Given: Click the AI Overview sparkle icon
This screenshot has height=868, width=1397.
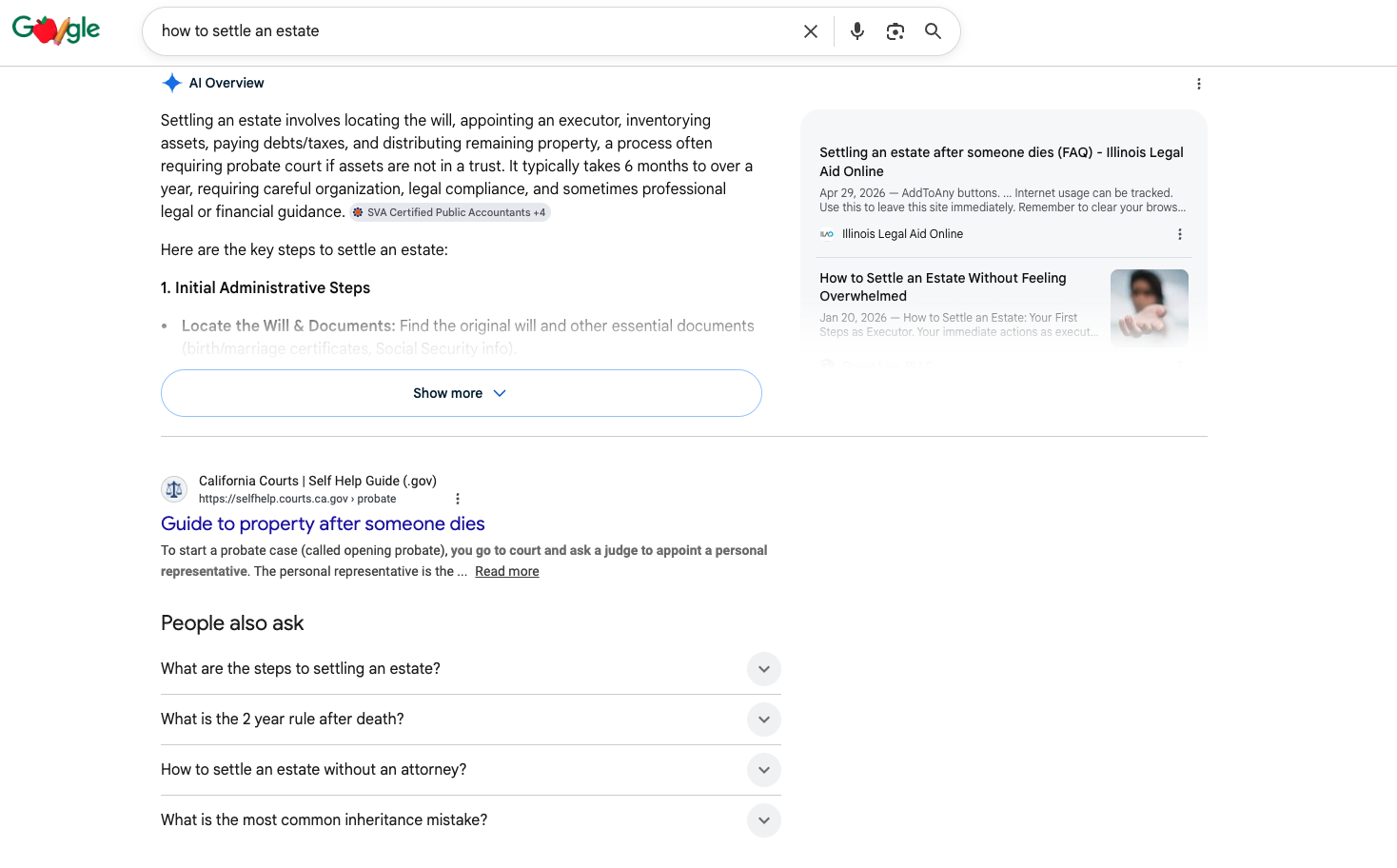Looking at the screenshot, I should pyautogui.click(x=171, y=83).
